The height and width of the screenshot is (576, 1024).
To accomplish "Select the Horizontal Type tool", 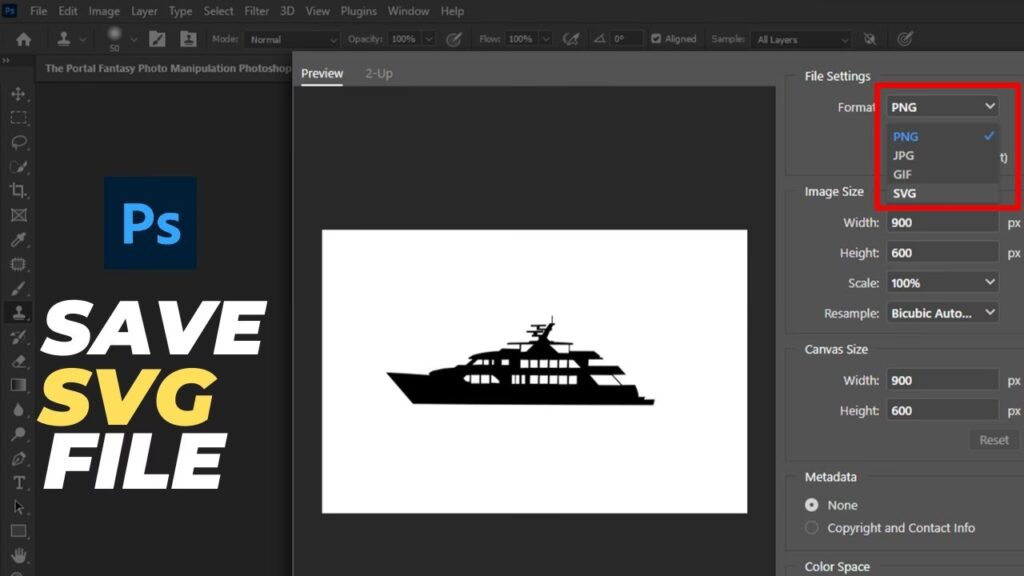I will [x=18, y=482].
